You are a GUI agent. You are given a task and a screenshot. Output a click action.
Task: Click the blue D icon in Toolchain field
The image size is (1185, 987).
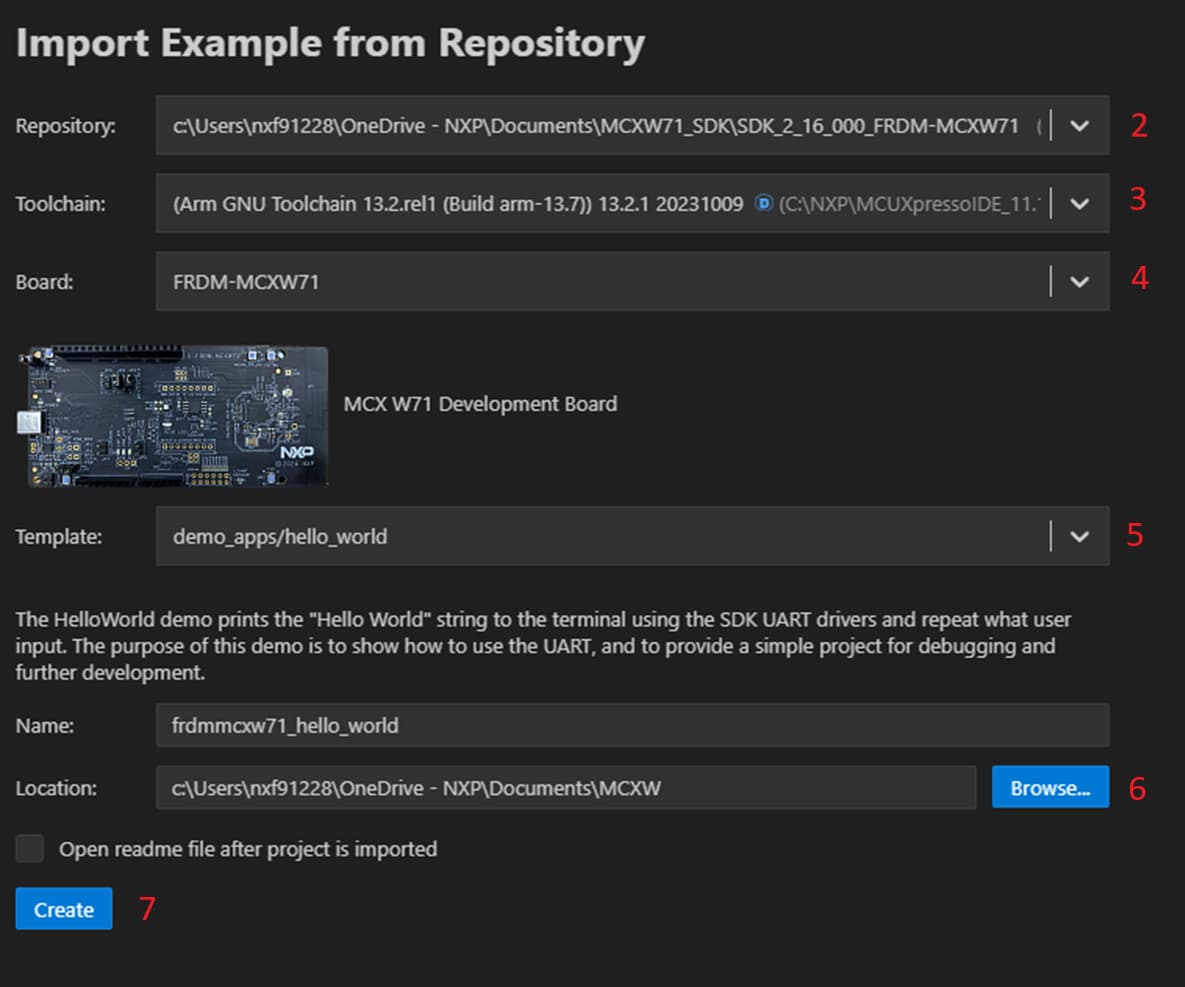(763, 203)
